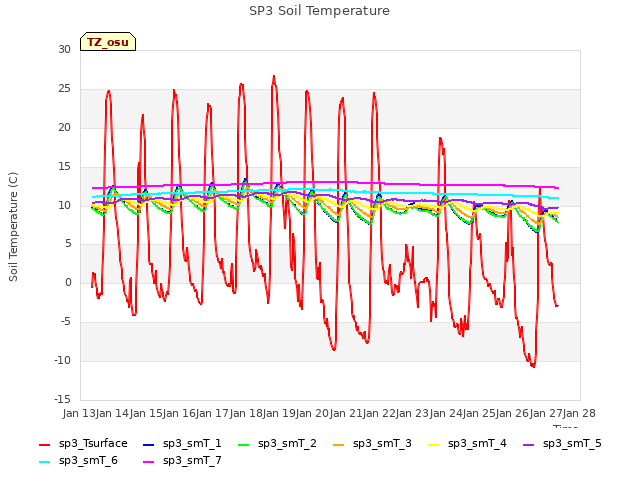Viewport: 640px width, 480px height.
Task: Click the -10 tick on the y-axis
Action: 62,360
